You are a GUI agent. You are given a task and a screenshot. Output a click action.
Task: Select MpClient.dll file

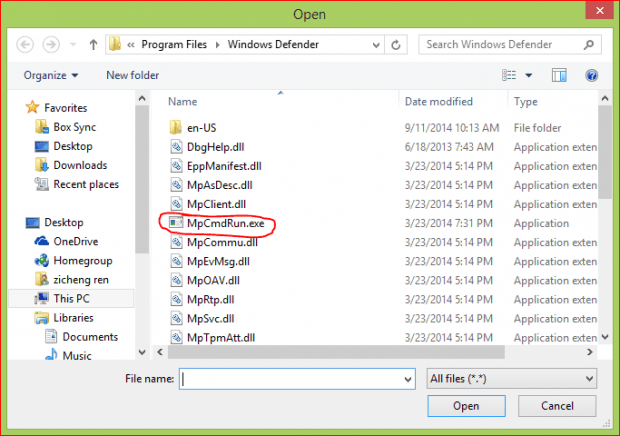[x=216, y=204]
